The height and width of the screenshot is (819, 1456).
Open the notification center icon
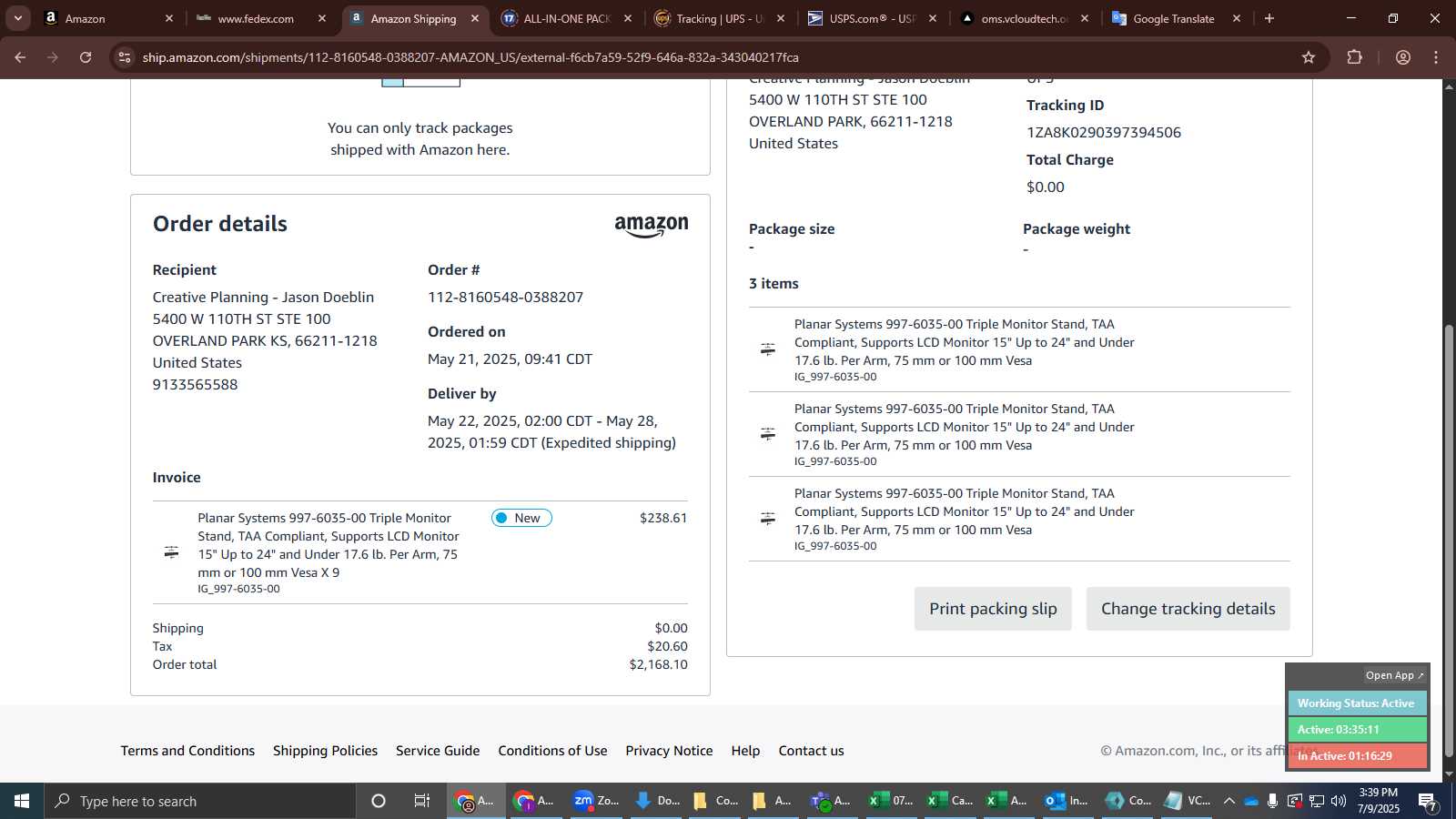click(1428, 801)
